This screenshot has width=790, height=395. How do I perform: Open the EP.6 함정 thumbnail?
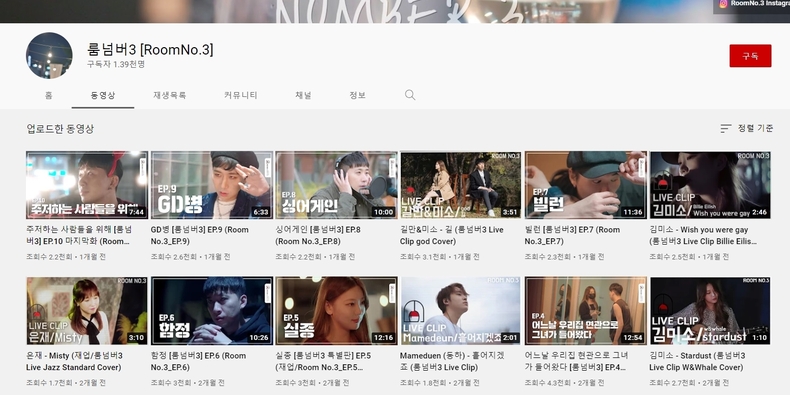212,310
